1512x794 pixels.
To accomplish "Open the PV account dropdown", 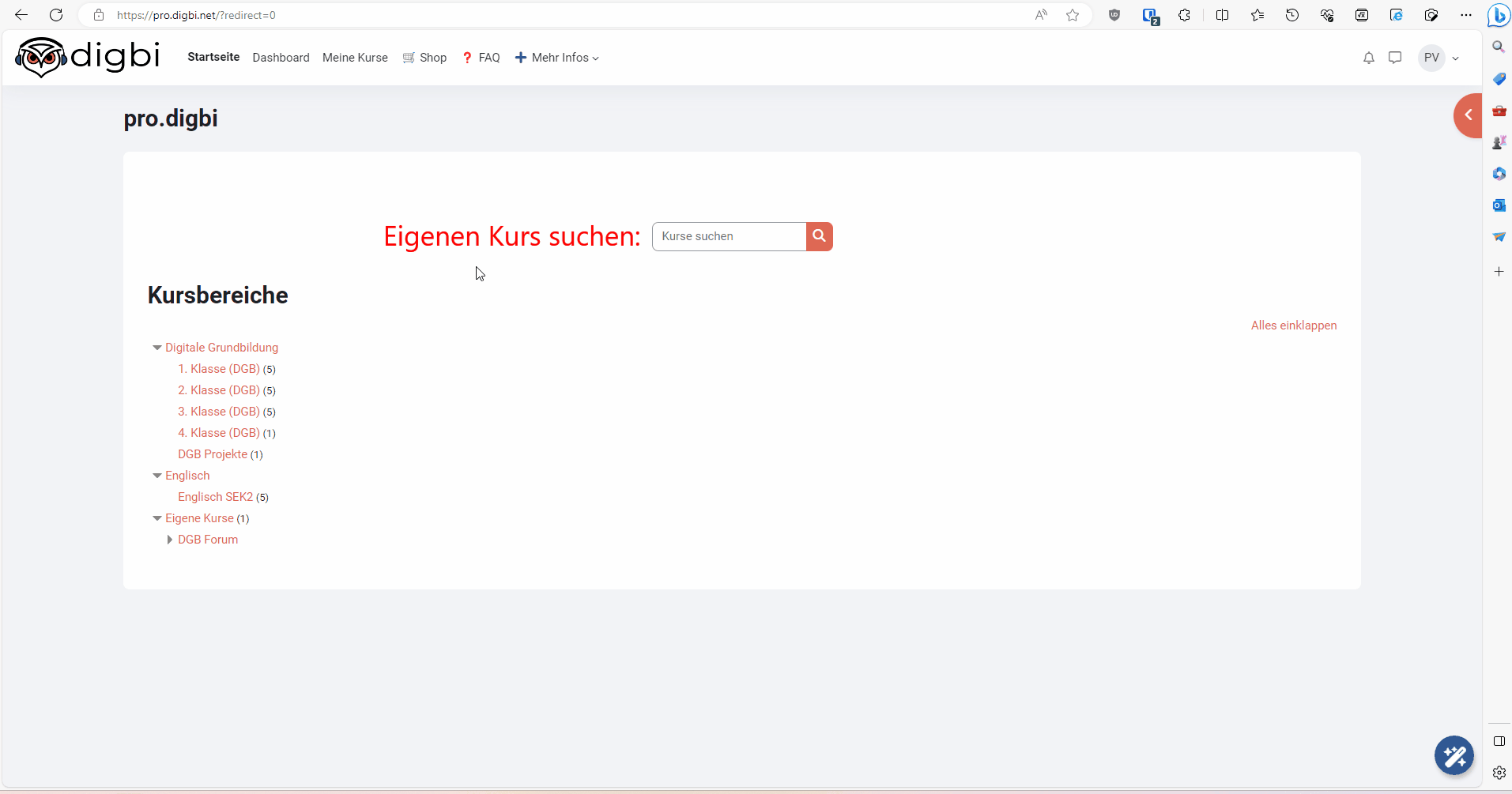I will (x=1438, y=57).
